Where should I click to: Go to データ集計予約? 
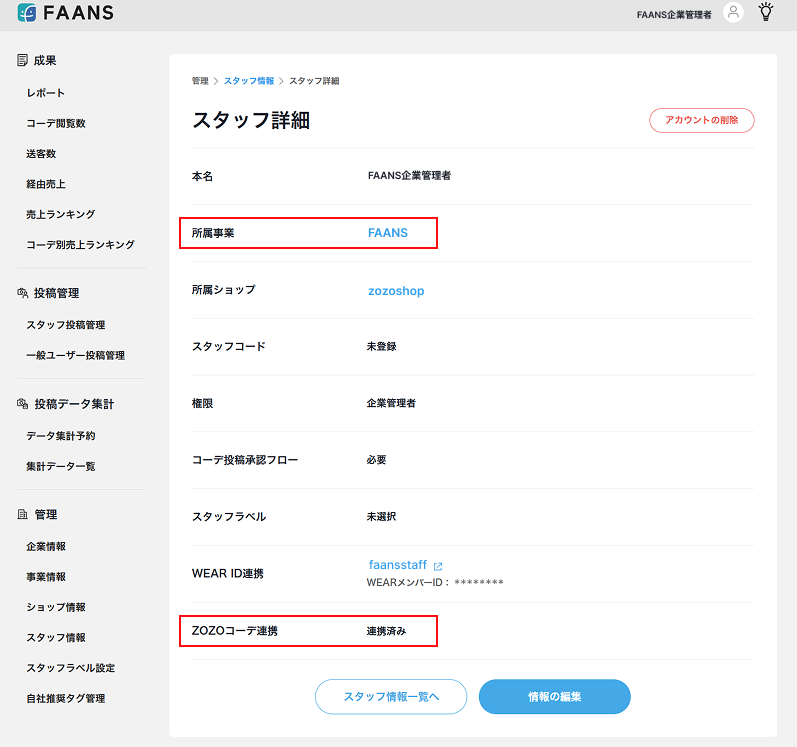(60, 436)
